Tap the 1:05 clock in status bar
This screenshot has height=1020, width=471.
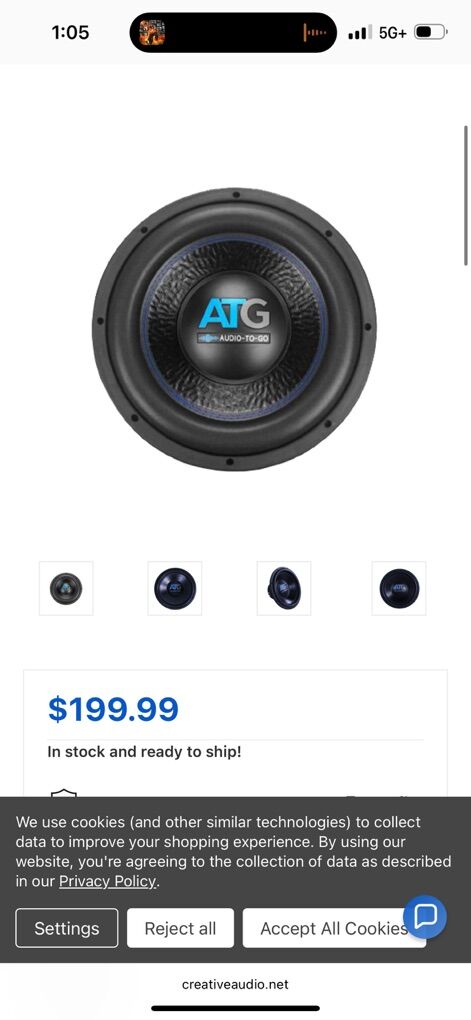click(x=70, y=32)
